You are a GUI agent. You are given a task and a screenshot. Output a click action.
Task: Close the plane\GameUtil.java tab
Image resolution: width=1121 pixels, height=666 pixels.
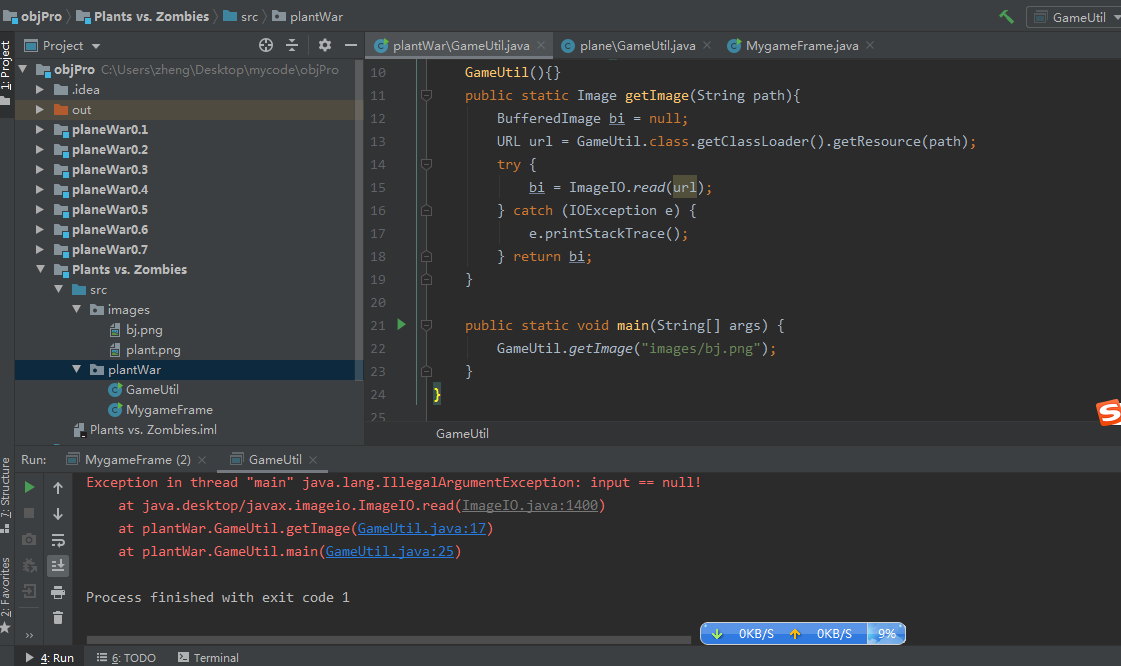tap(707, 45)
